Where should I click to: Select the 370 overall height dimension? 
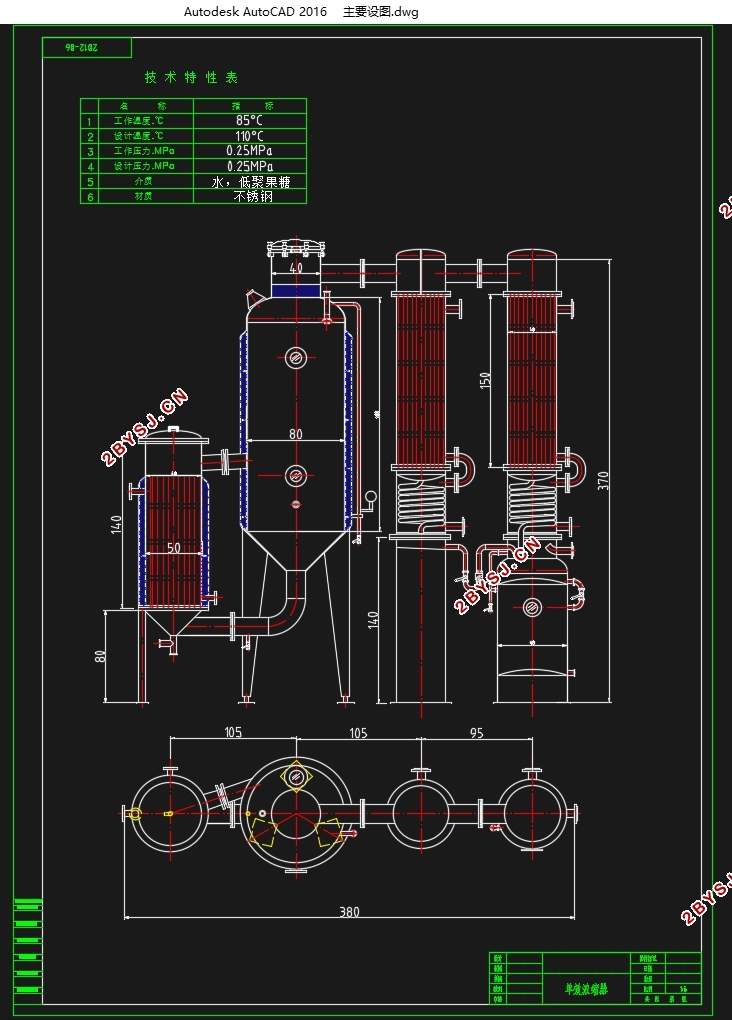[603, 481]
